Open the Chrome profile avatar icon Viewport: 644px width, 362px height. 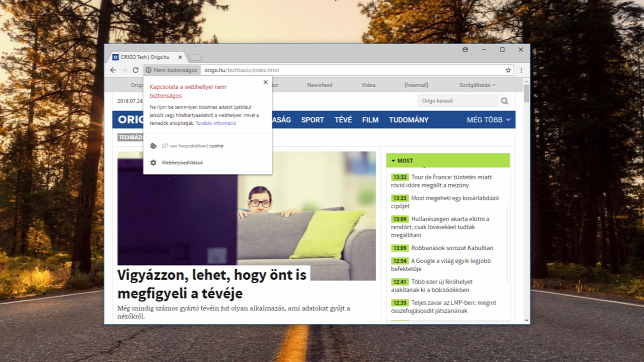coord(465,50)
